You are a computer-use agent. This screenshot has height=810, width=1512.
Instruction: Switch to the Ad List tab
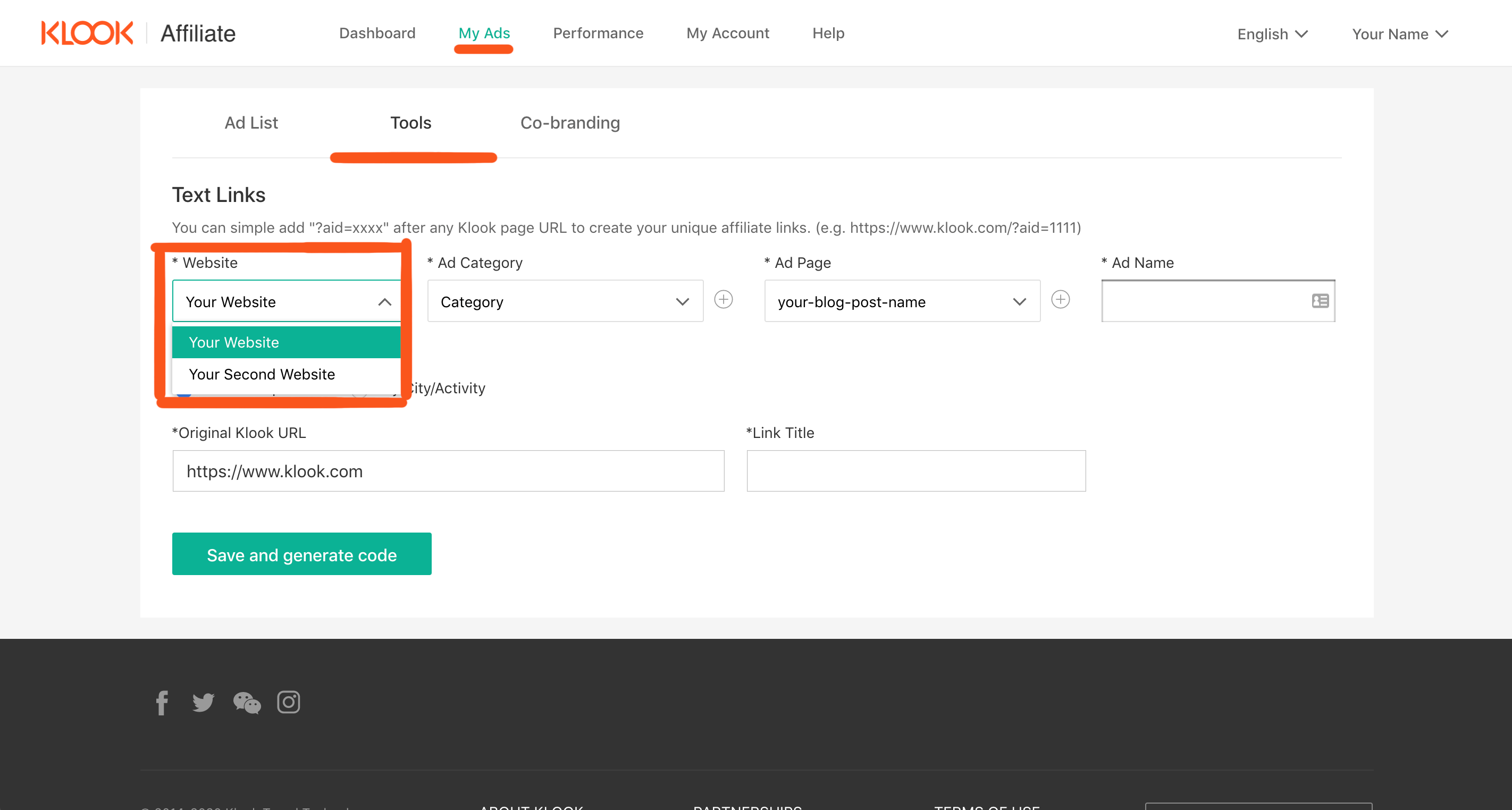(x=251, y=123)
